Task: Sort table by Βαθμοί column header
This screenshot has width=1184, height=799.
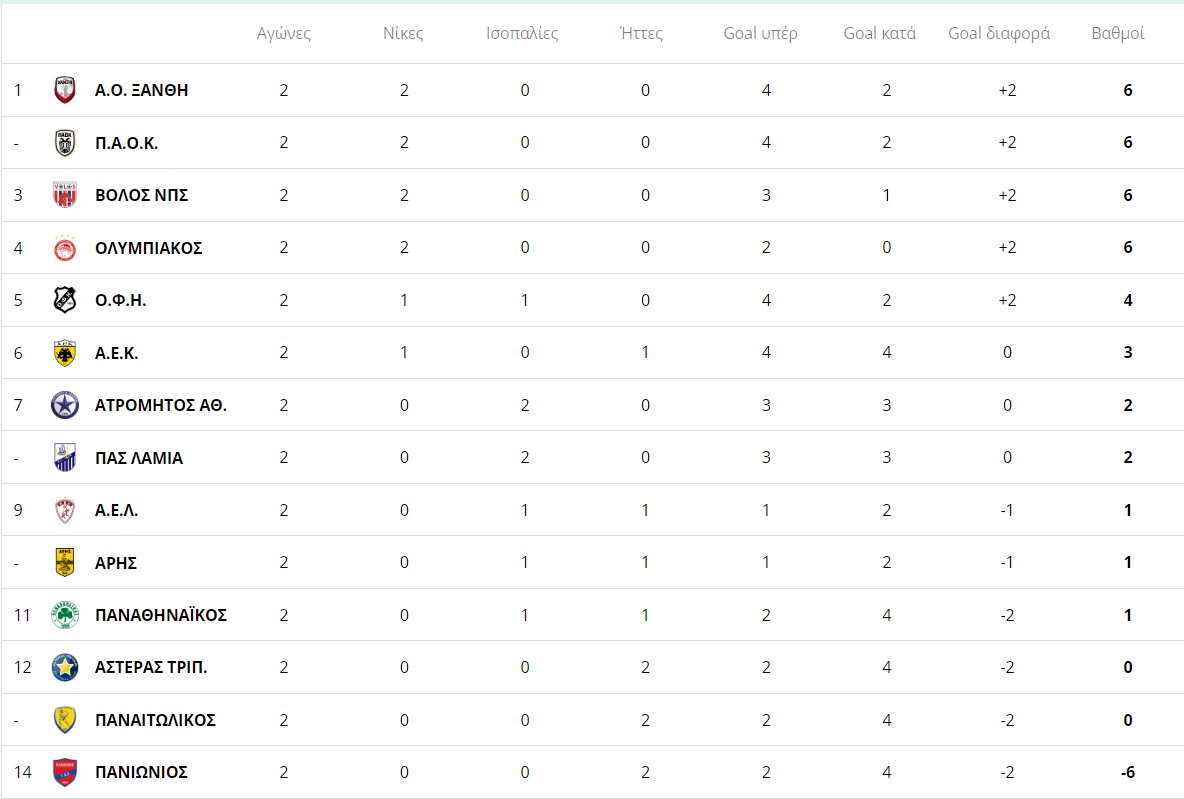Action: [x=1118, y=33]
